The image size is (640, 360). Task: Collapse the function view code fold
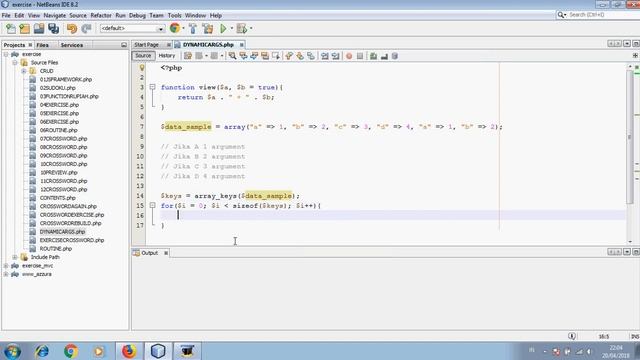152,87
